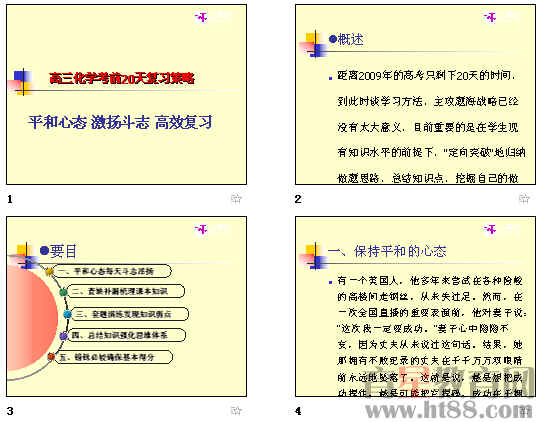Click the fifth outline pill starting with 五
Viewport: 550px width, 422px height.
point(113,357)
